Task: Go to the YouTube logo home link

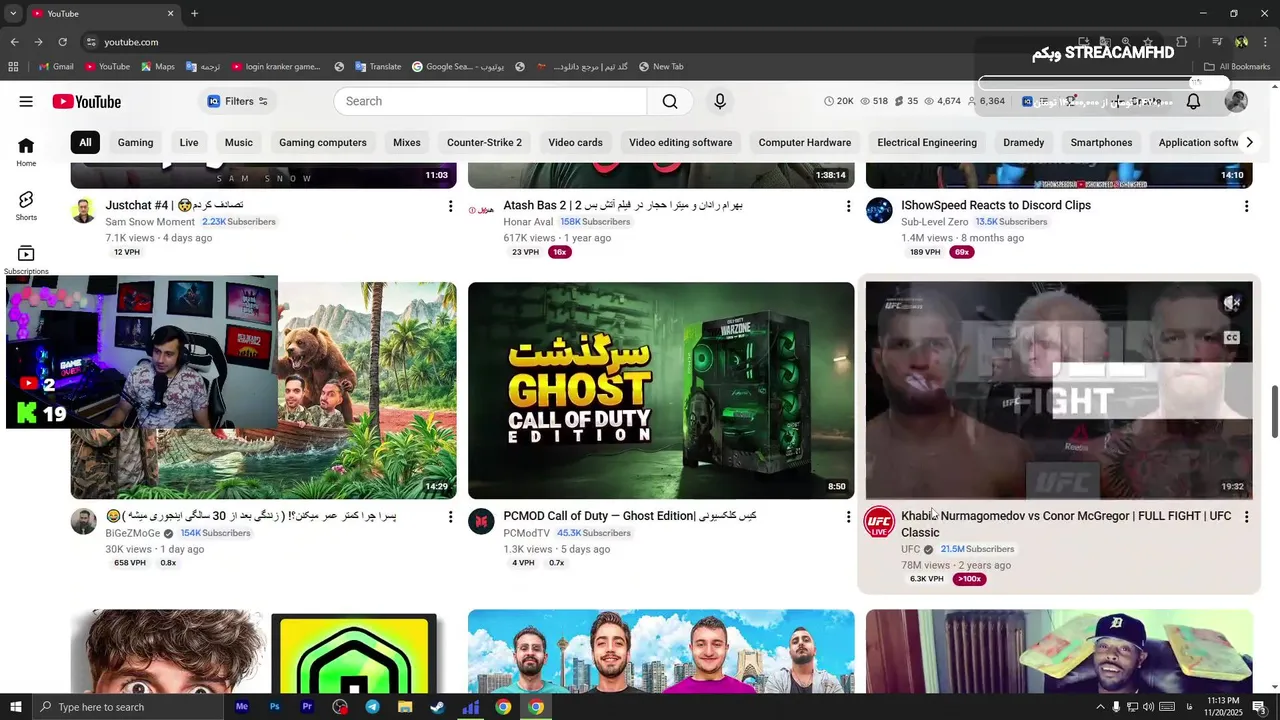Action: (x=87, y=101)
